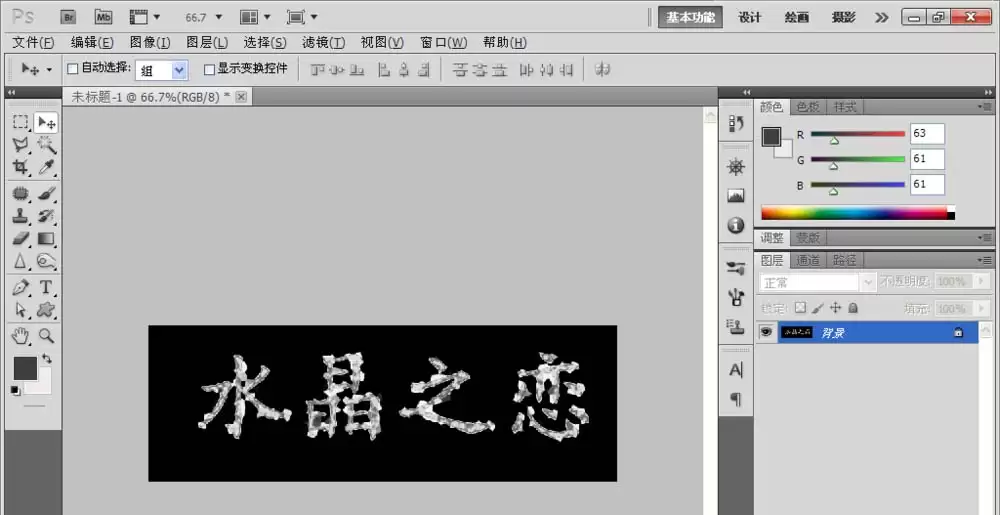Screen dimensions: 1000x515
Task: Enable the 自动选择 checkbox
Action: coord(73,69)
